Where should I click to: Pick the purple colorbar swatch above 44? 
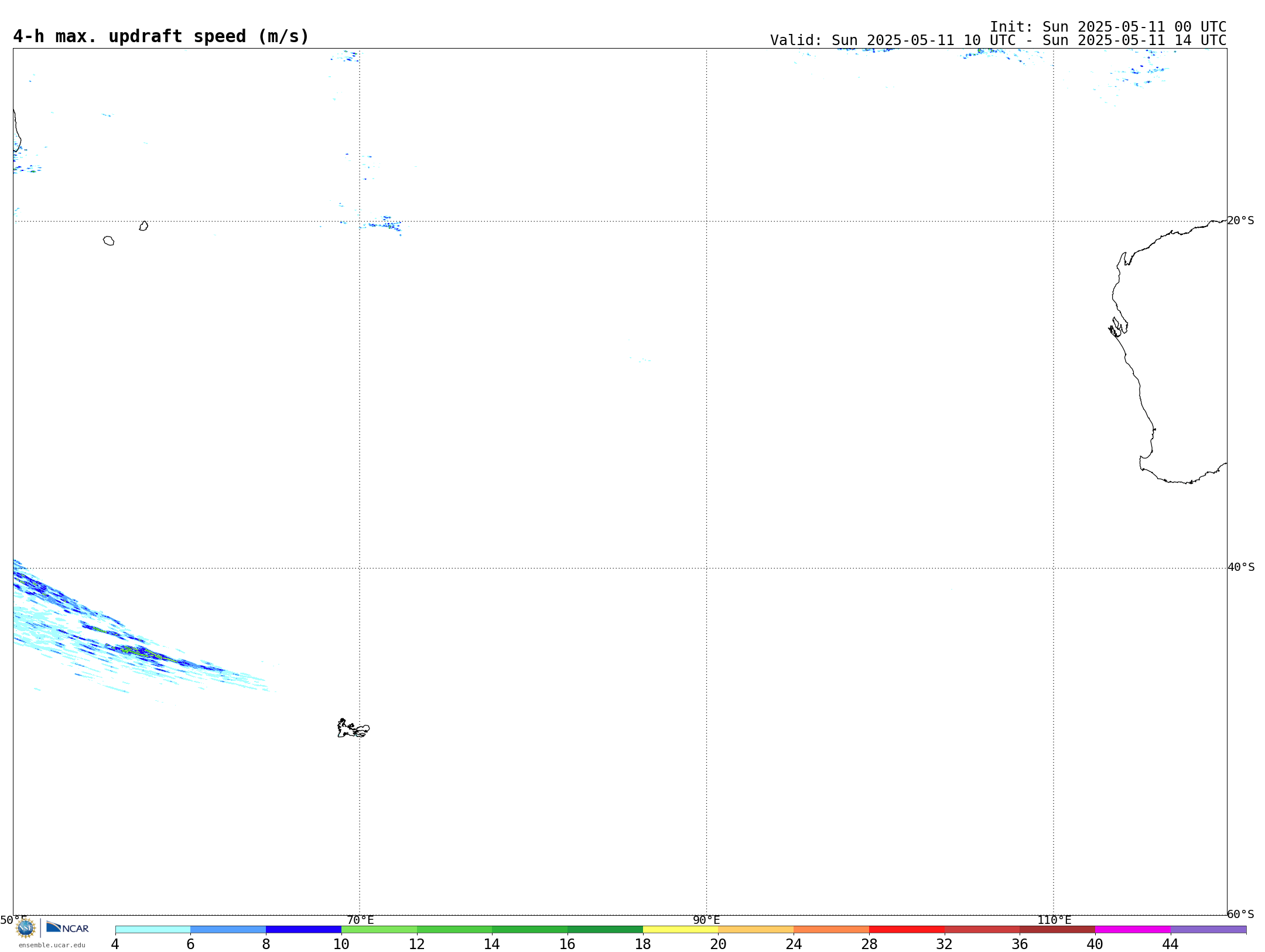click(1209, 930)
